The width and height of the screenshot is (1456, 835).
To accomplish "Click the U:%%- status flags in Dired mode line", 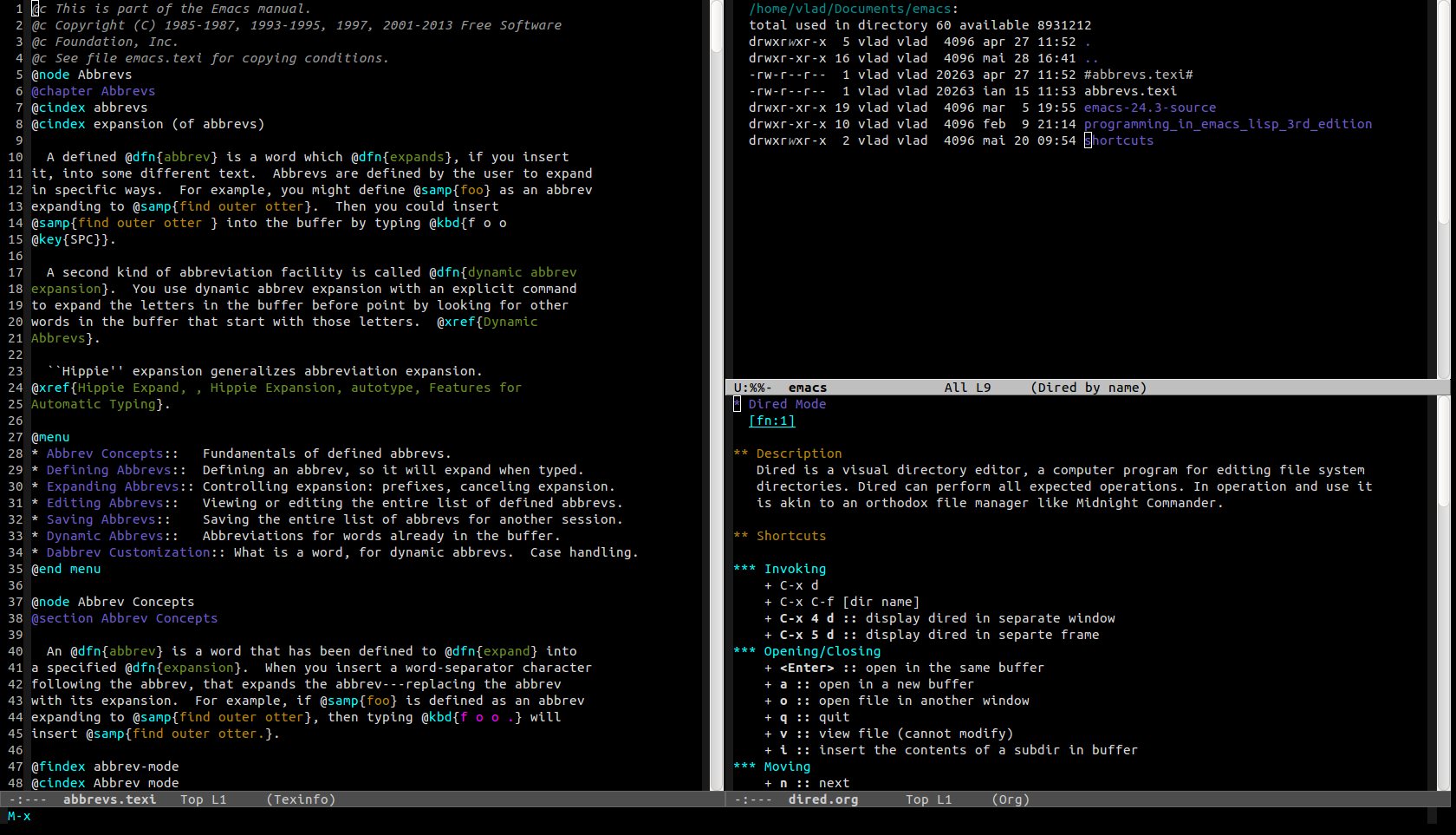I will pyautogui.click(x=752, y=388).
